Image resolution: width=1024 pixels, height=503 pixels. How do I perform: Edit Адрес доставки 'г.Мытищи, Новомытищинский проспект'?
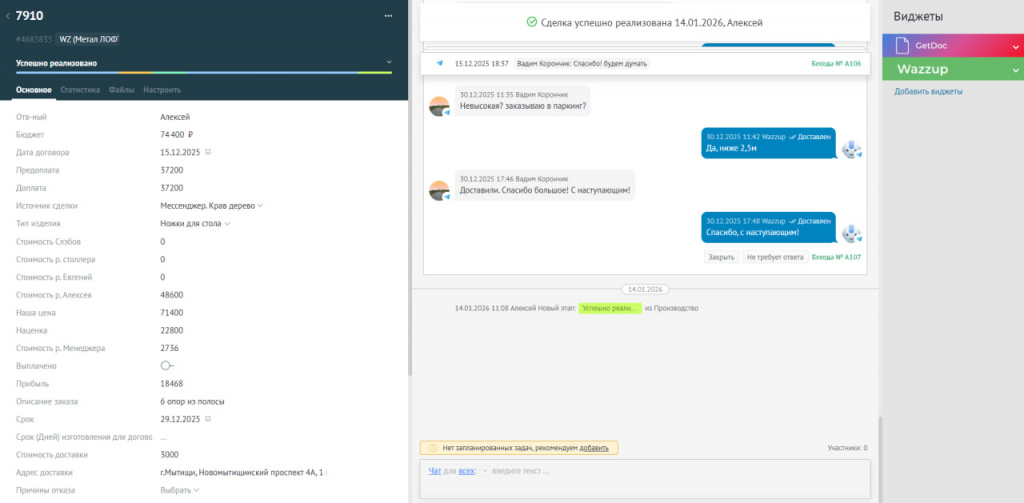(243, 472)
